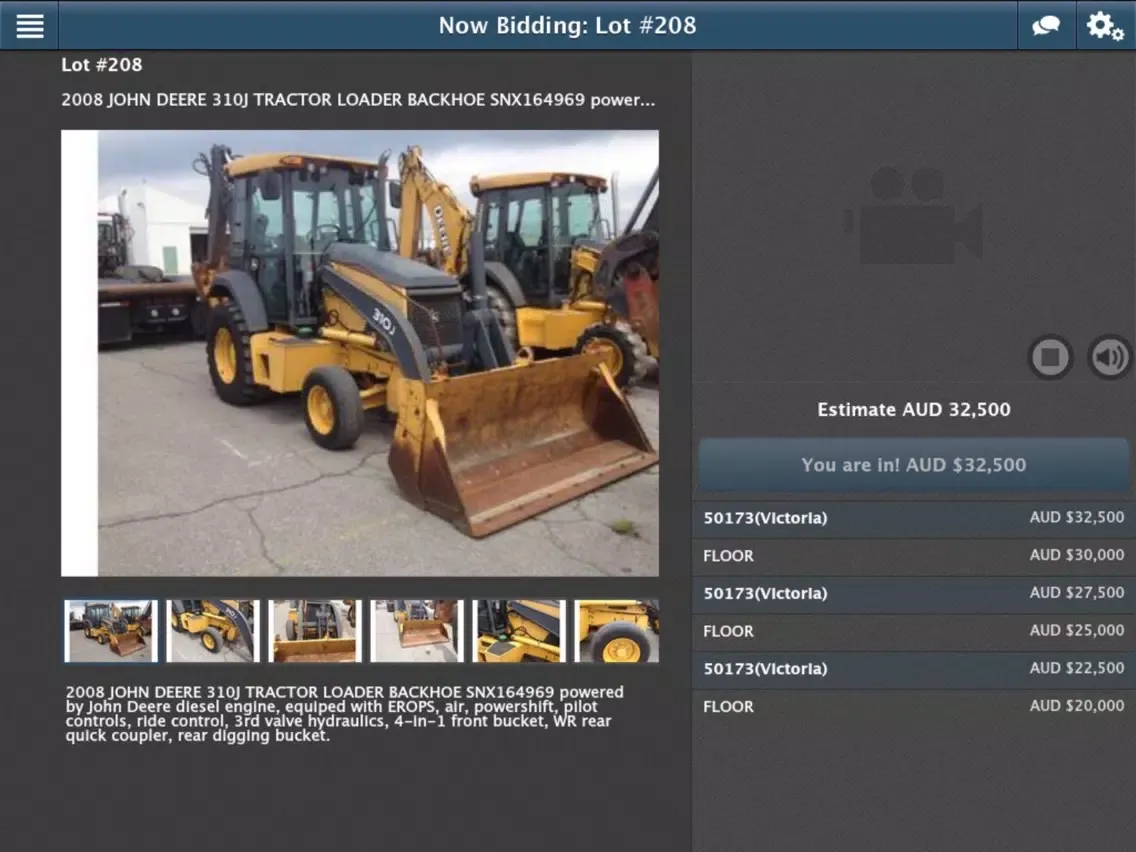
Task: Click the 'Estimate AUD 32,500' text
Action: click(914, 409)
